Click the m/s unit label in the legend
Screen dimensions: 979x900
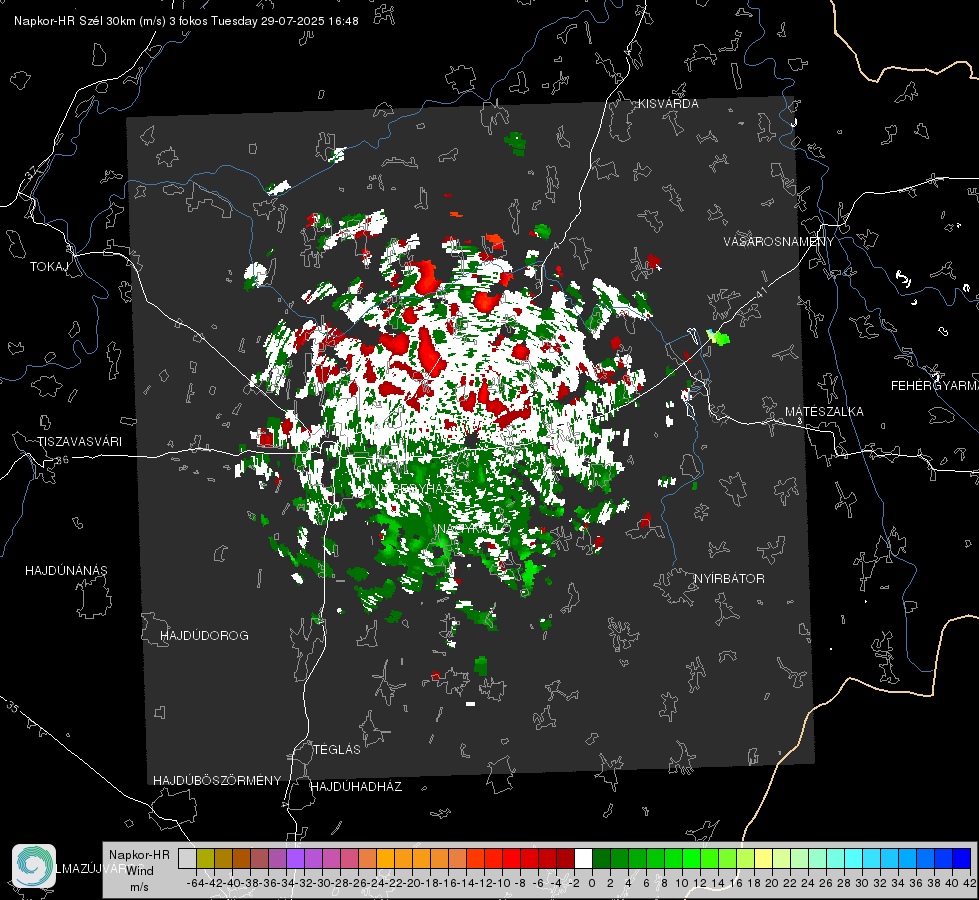[x=139, y=887]
